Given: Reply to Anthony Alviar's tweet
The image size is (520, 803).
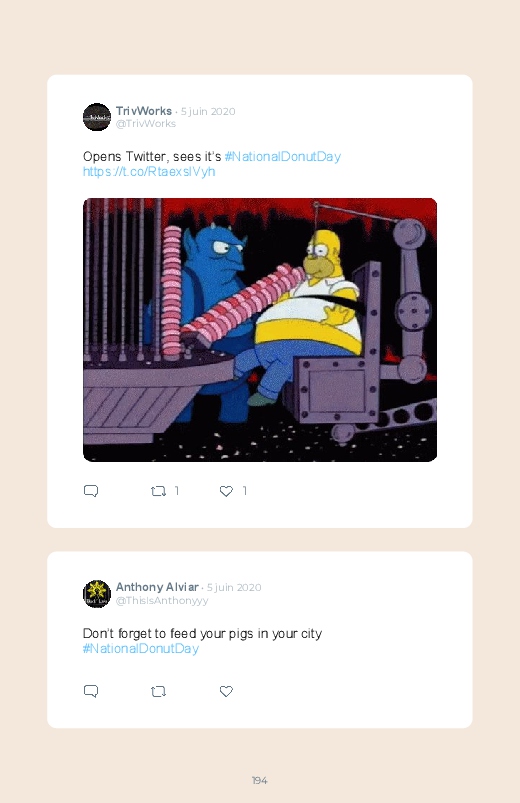Looking at the screenshot, I should point(91,691).
